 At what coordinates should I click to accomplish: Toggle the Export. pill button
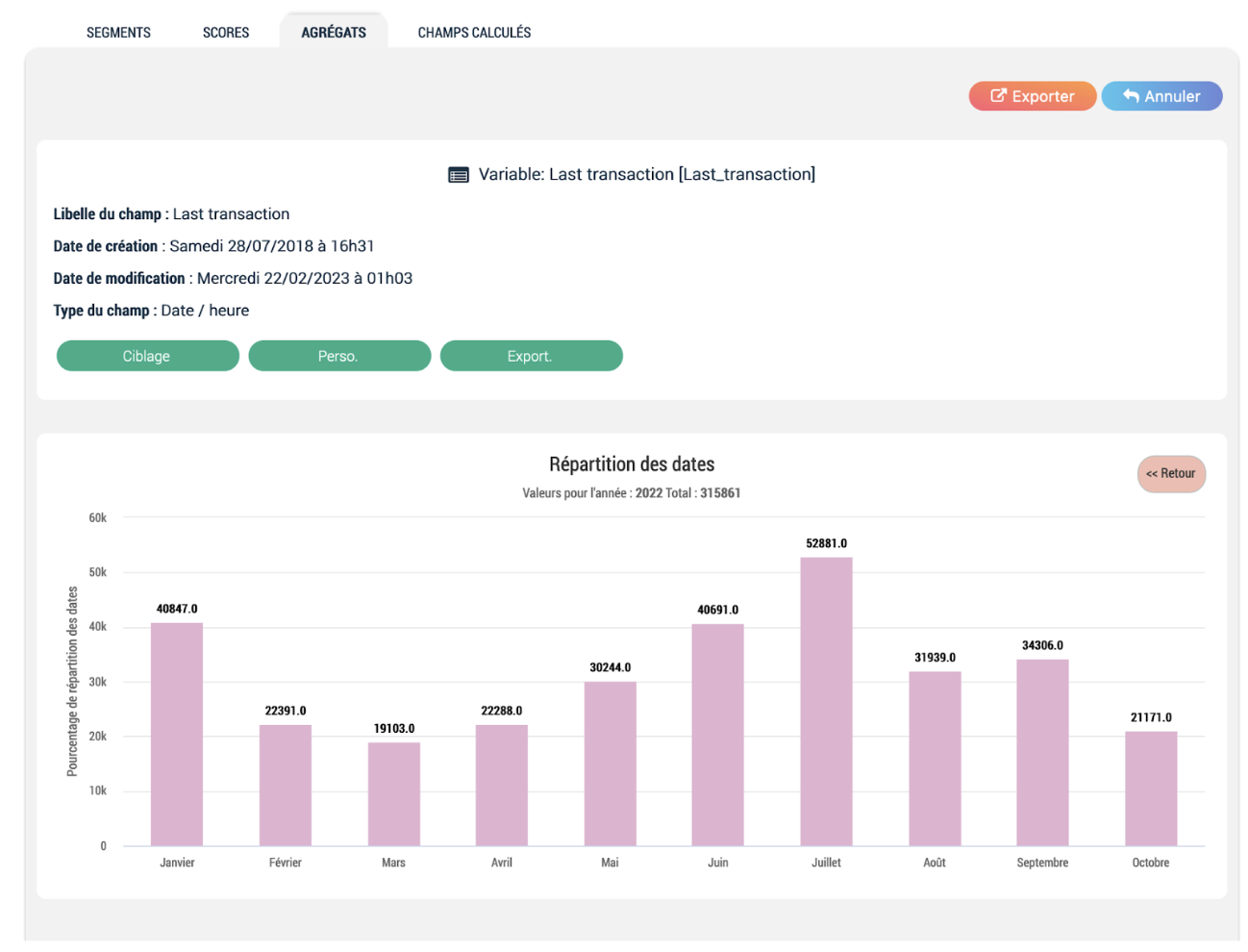(532, 356)
